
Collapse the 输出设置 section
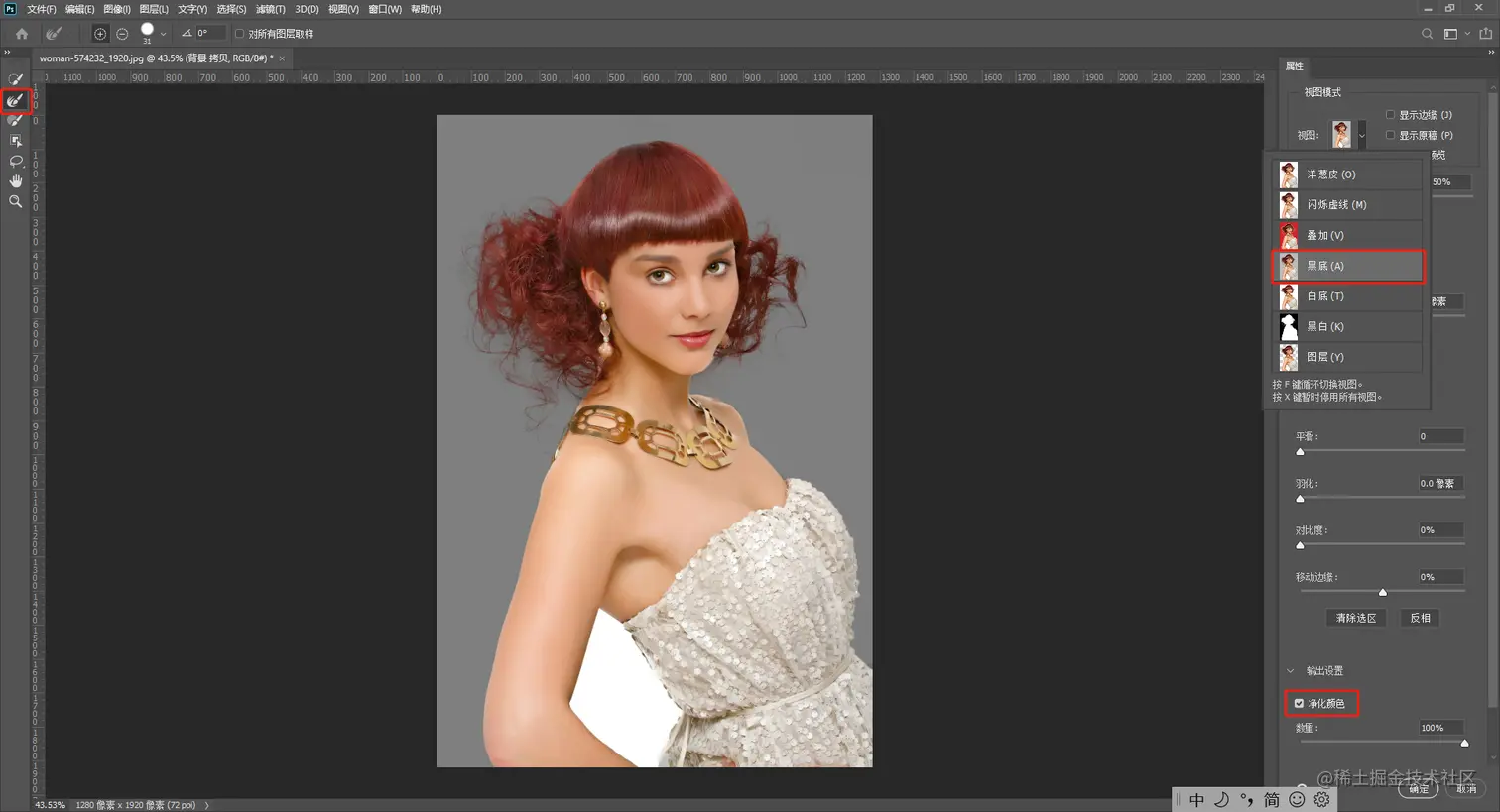pyautogui.click(x=1291, y=671)
